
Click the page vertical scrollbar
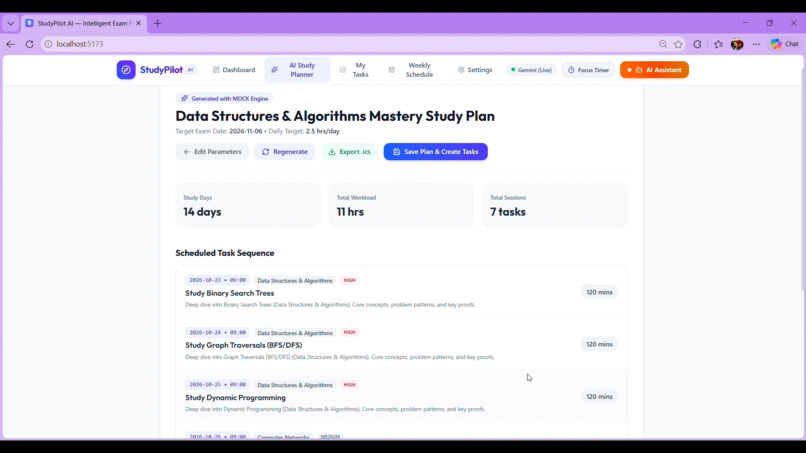(x=802, y=180)
